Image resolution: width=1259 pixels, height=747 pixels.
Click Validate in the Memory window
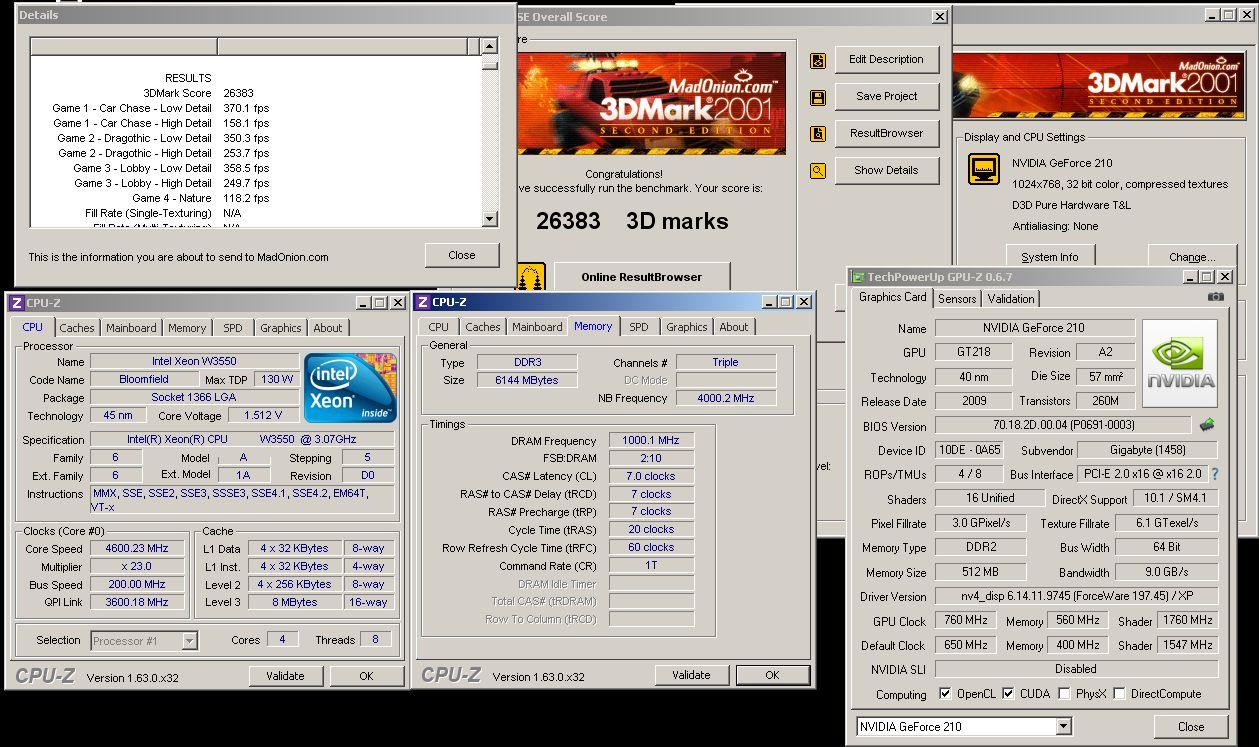pyautogui.click(x=691, y=675)
